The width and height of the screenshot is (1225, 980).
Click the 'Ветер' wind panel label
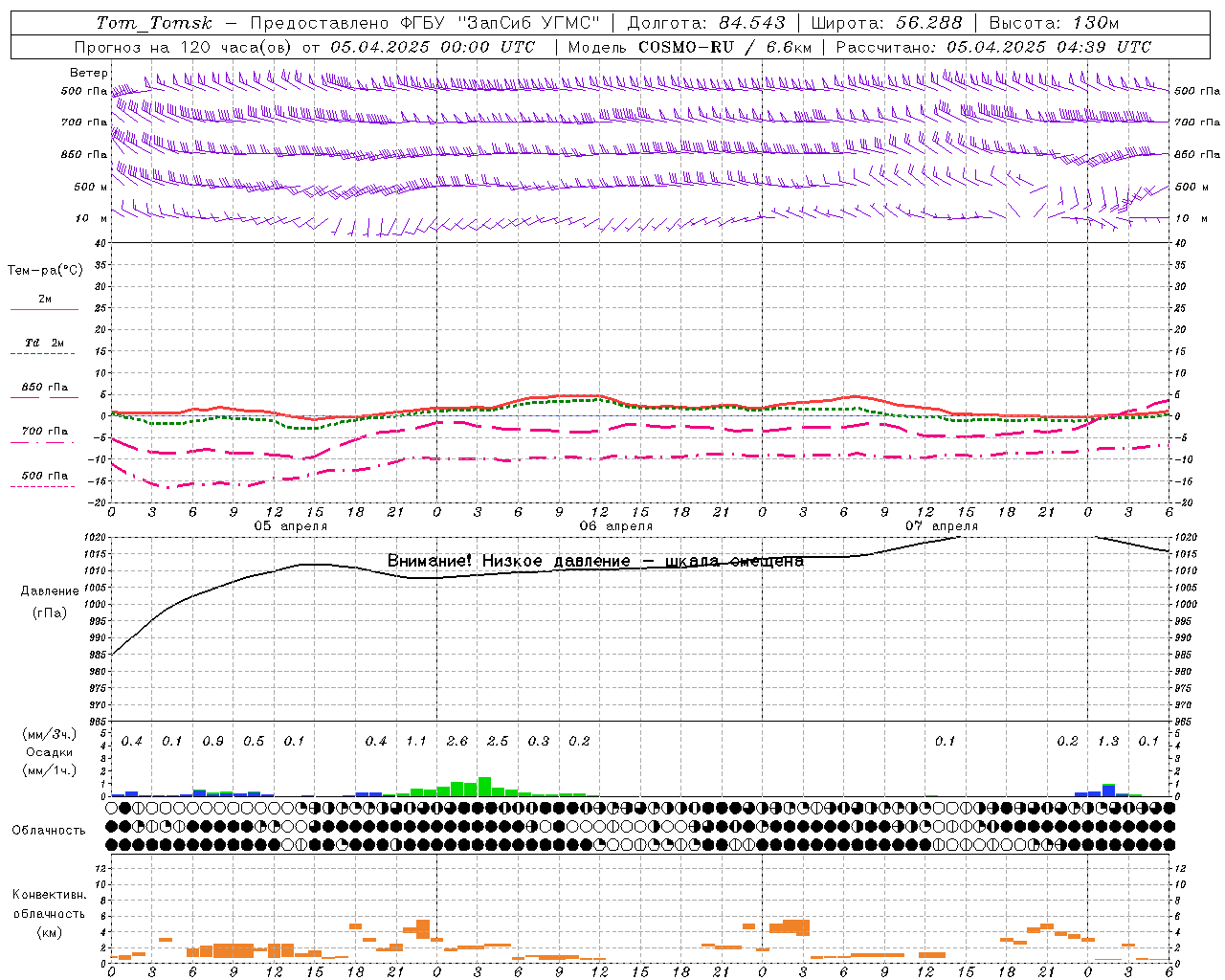coord(88,73)
